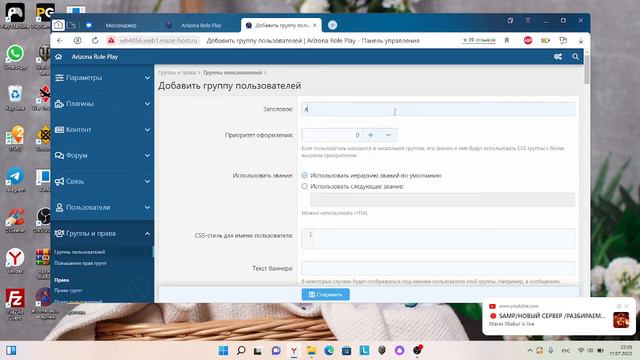
Task: Click breadcrumb link Группы пользователей
Action: [x=232, y=73]
